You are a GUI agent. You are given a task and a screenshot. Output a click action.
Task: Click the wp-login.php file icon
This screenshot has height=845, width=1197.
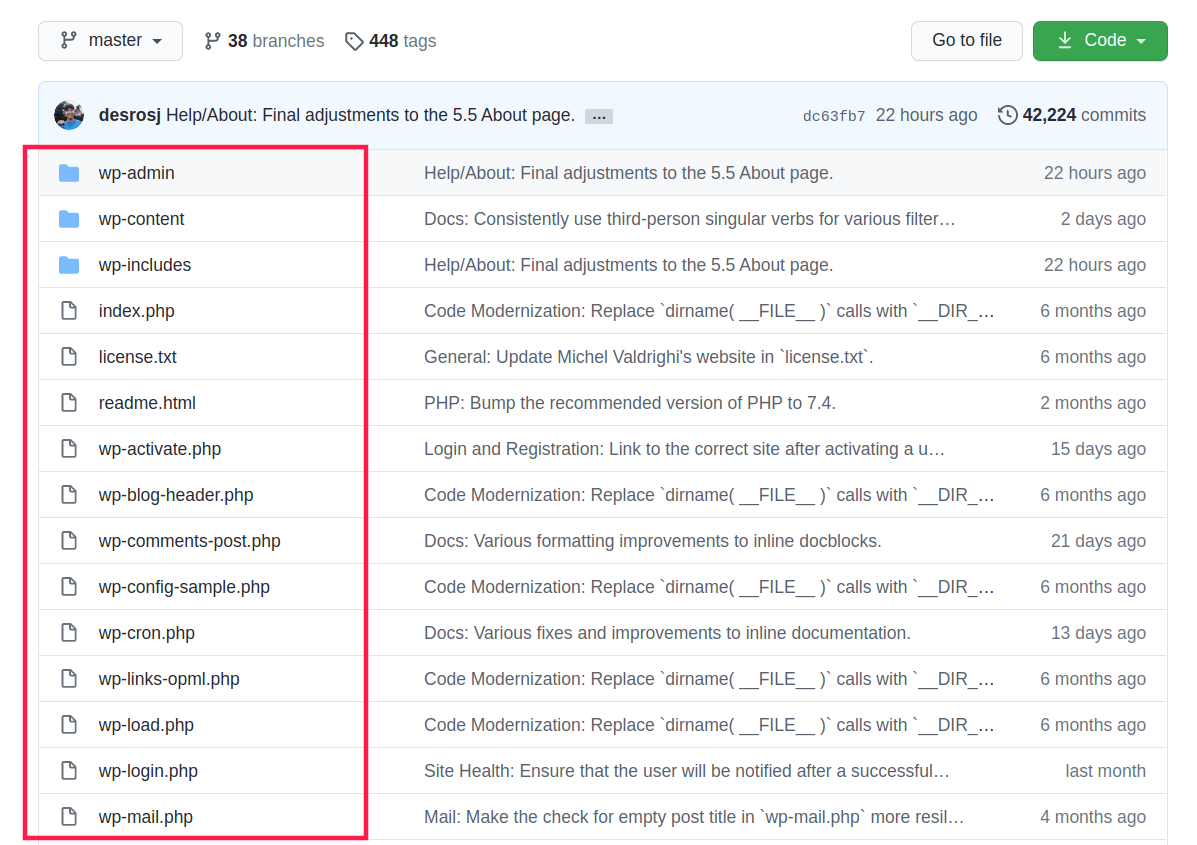(x=69, y=771)
